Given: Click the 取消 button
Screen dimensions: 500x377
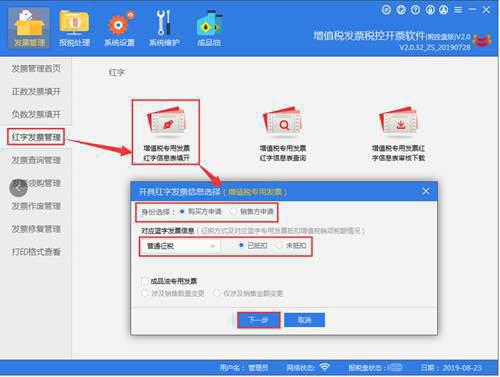Looking at the screenshot, I should 304,320.
